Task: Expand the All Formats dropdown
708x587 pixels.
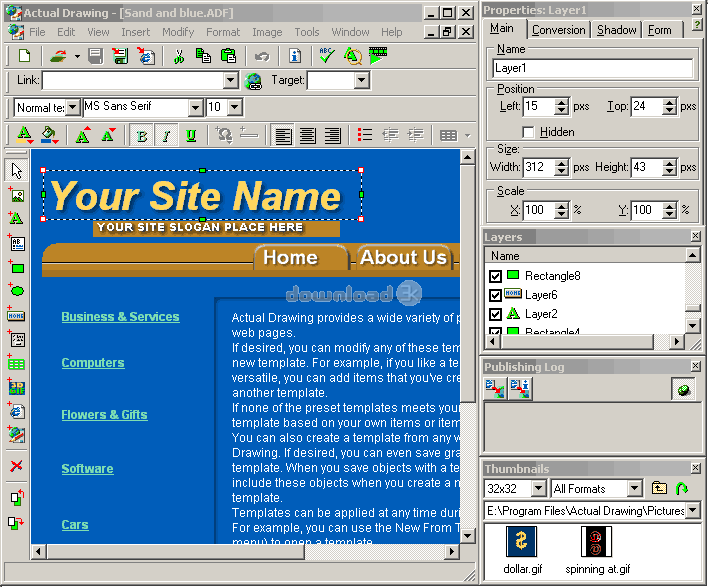Action: [x=634, y=489]
